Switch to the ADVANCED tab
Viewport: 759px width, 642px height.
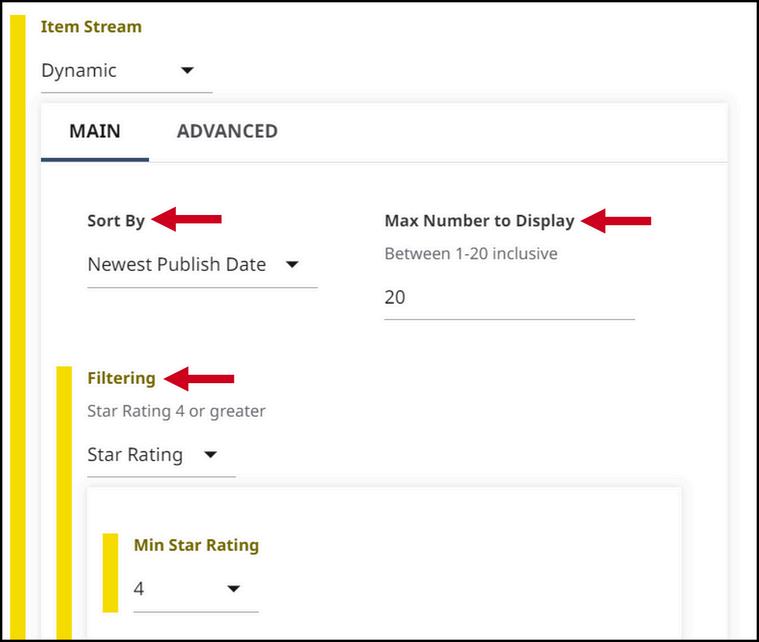click(227, 132)
